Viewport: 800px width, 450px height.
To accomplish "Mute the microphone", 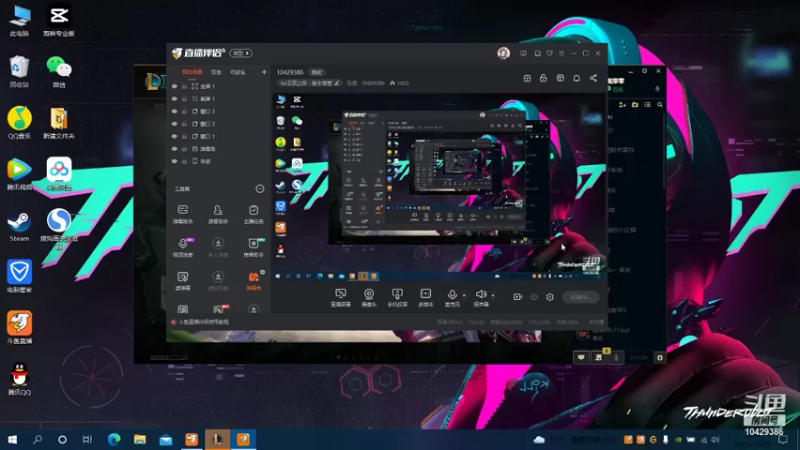I will pyautogui.click(x=452, y=297).
